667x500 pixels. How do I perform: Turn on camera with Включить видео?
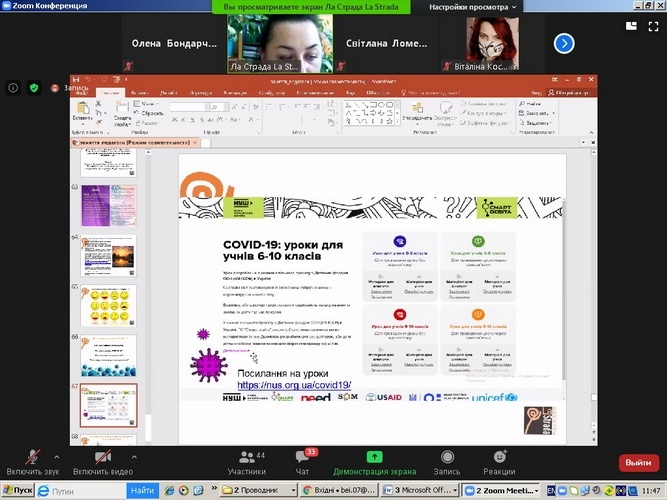point(103,460)
